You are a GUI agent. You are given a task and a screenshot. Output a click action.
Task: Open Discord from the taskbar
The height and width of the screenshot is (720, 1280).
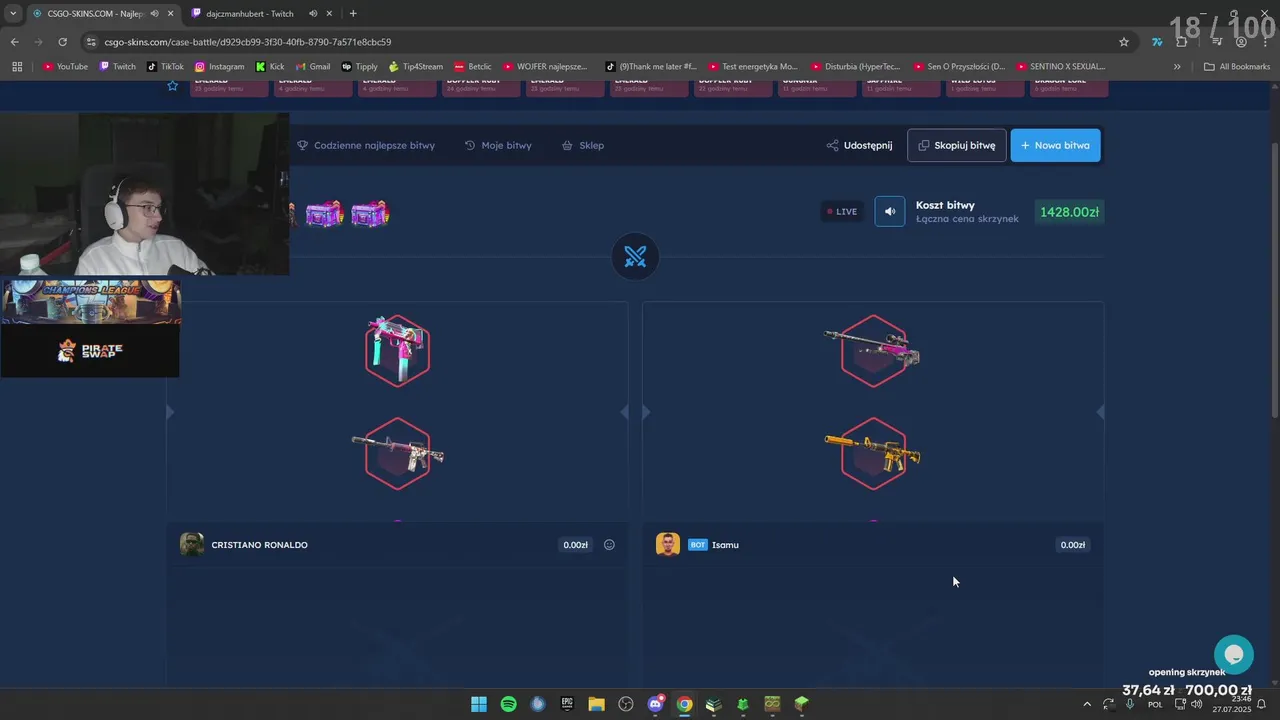tap(655, 704)
